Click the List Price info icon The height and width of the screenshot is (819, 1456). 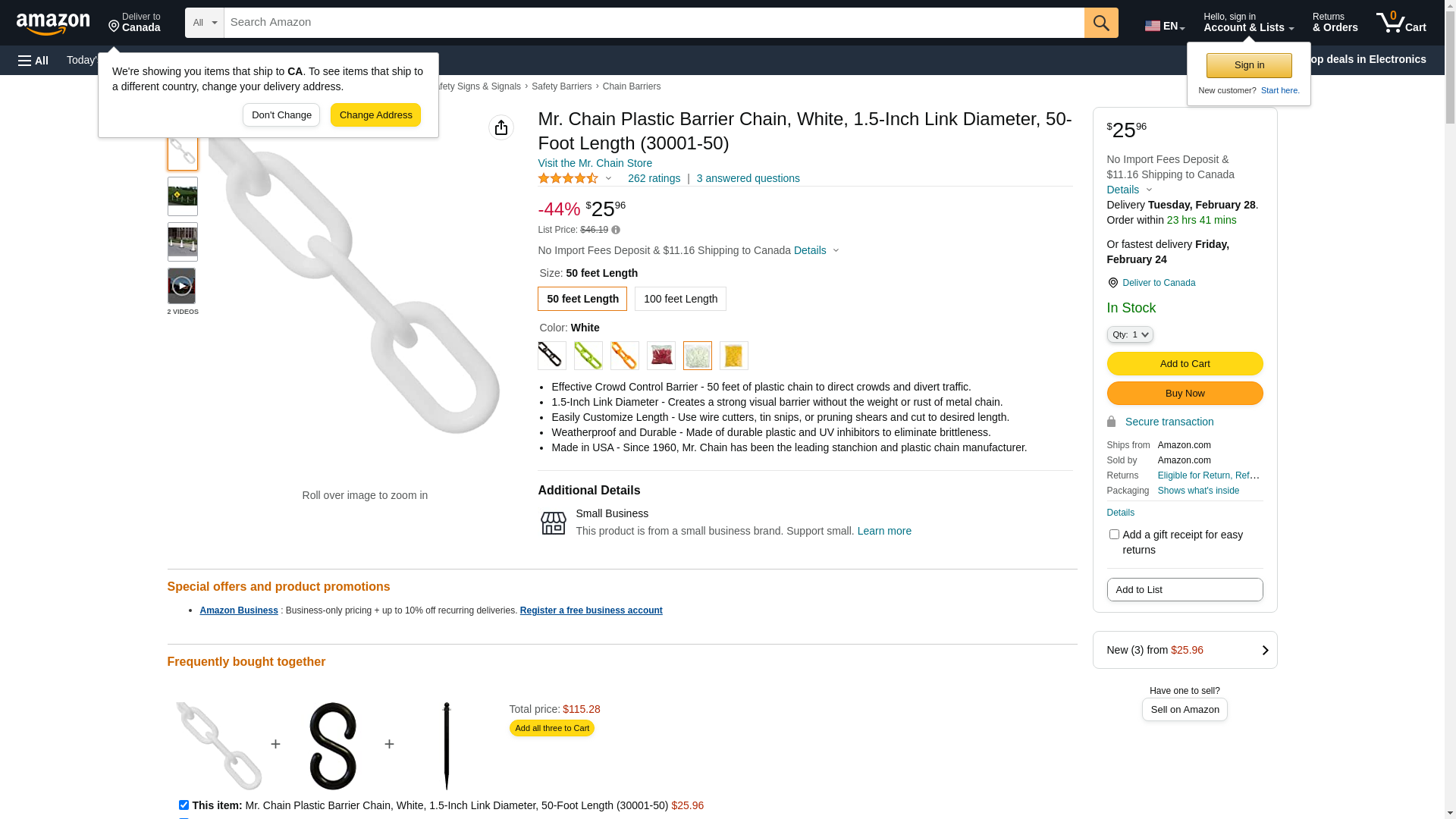(x=616, y=230)
